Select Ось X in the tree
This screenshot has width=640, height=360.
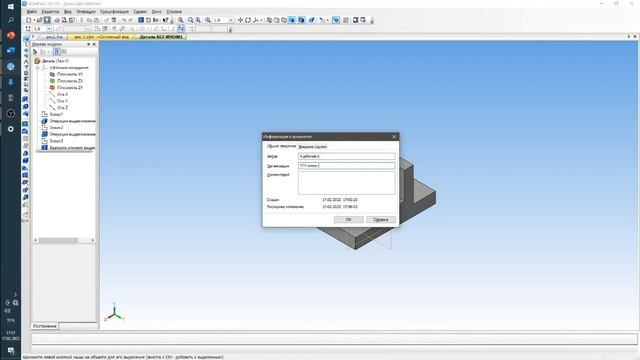(x=62, y=94)
